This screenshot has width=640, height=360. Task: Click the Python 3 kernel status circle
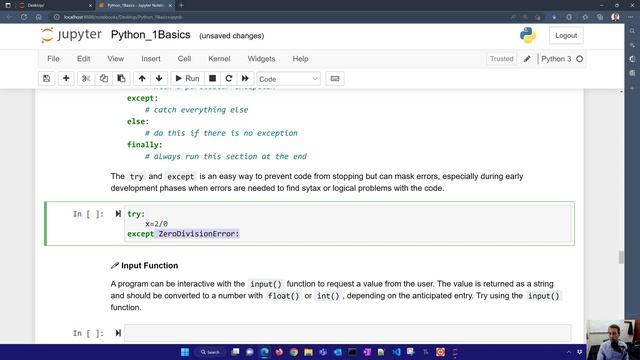(580, 59)
